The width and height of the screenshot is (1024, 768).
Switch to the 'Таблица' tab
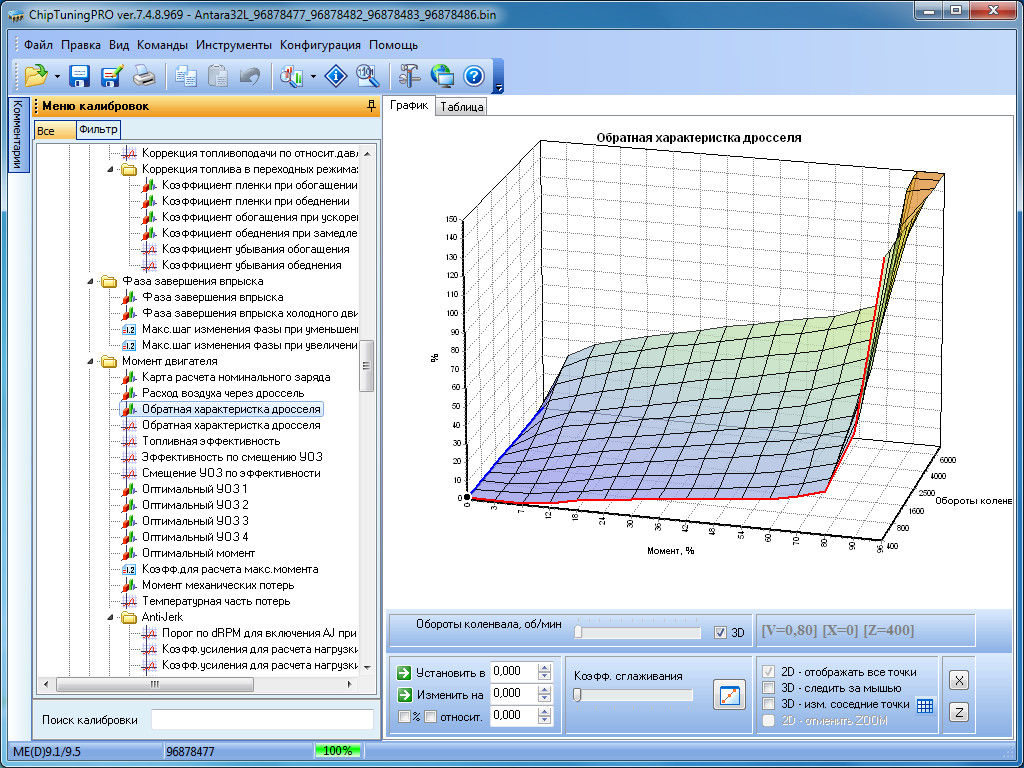coord(461,107)
